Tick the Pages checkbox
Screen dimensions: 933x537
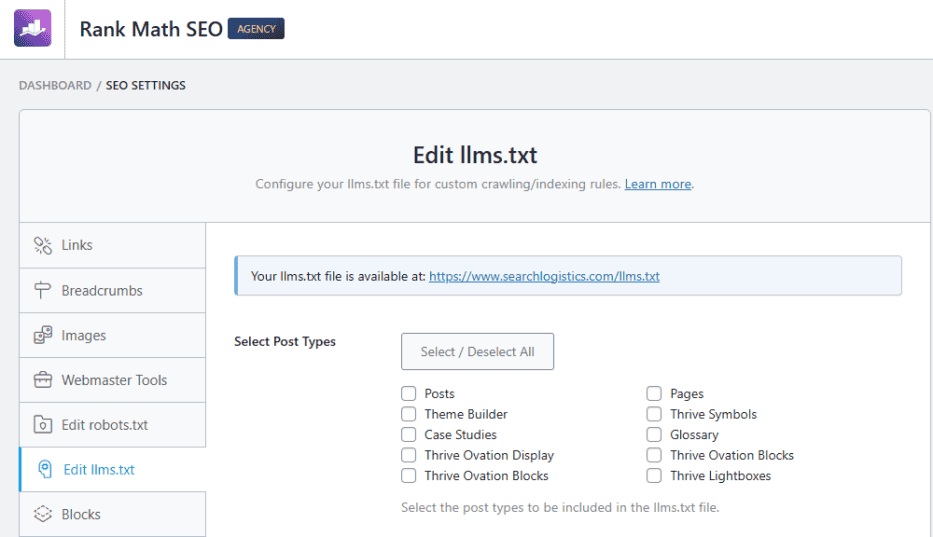(x=654, y=394)
